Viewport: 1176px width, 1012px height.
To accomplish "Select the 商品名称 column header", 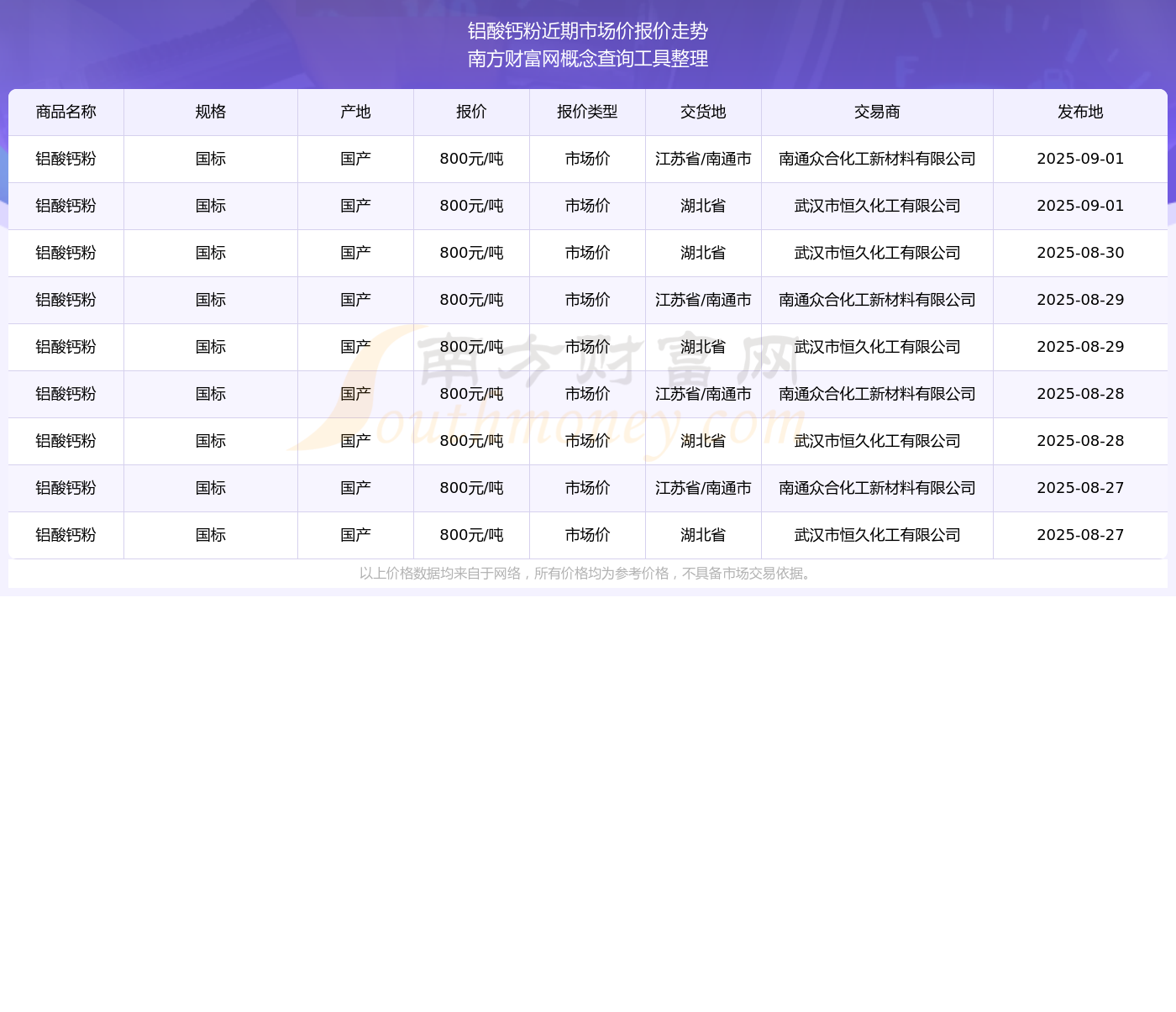I will tap(66, 112).
